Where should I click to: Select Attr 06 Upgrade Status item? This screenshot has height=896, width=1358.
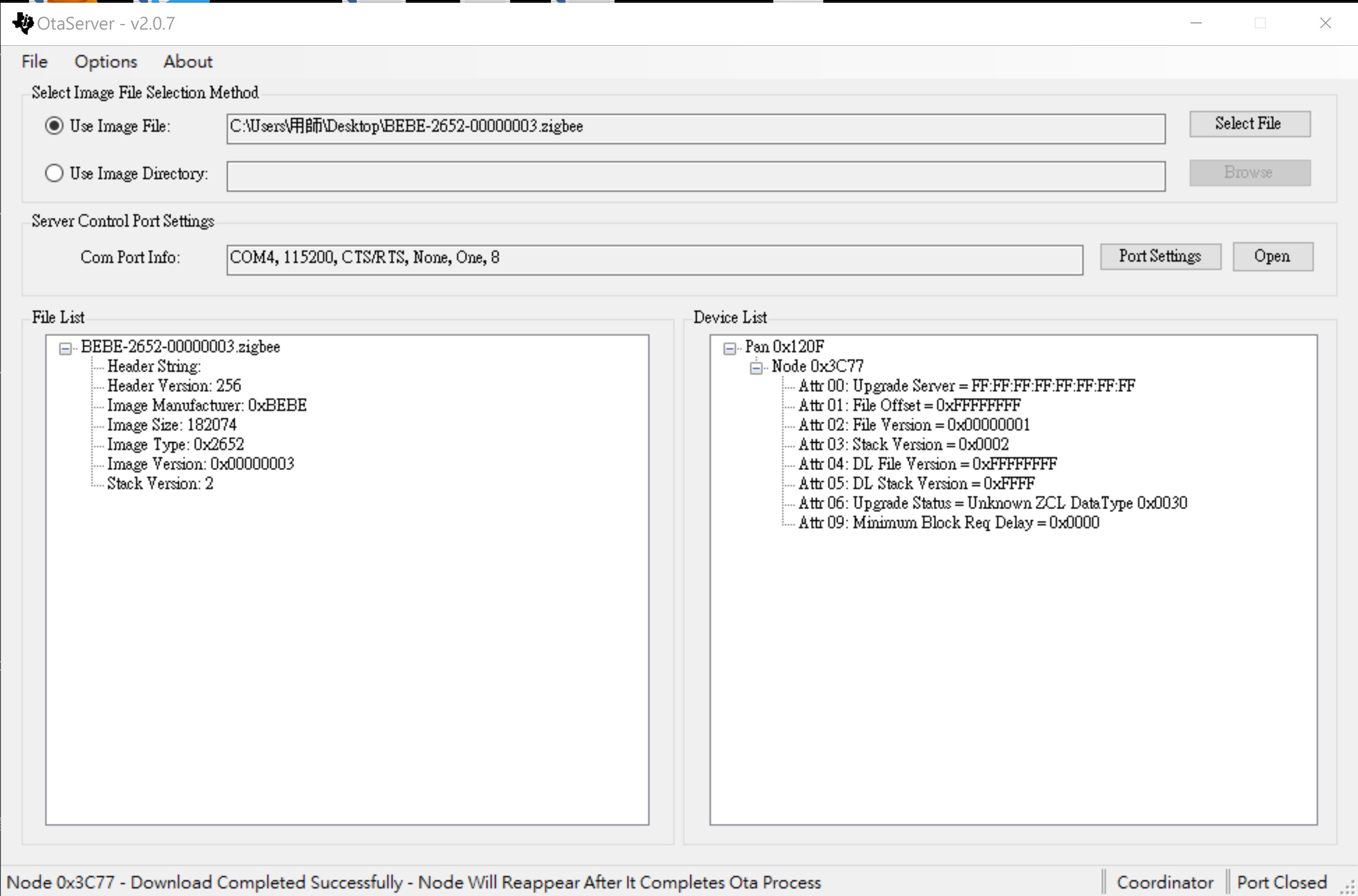coord(992,504)
